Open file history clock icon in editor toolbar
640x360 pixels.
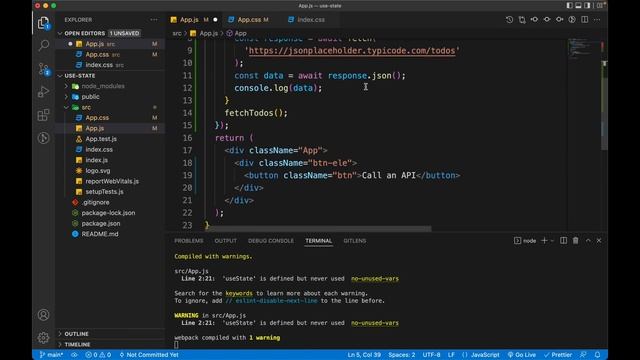coord(509,20)
